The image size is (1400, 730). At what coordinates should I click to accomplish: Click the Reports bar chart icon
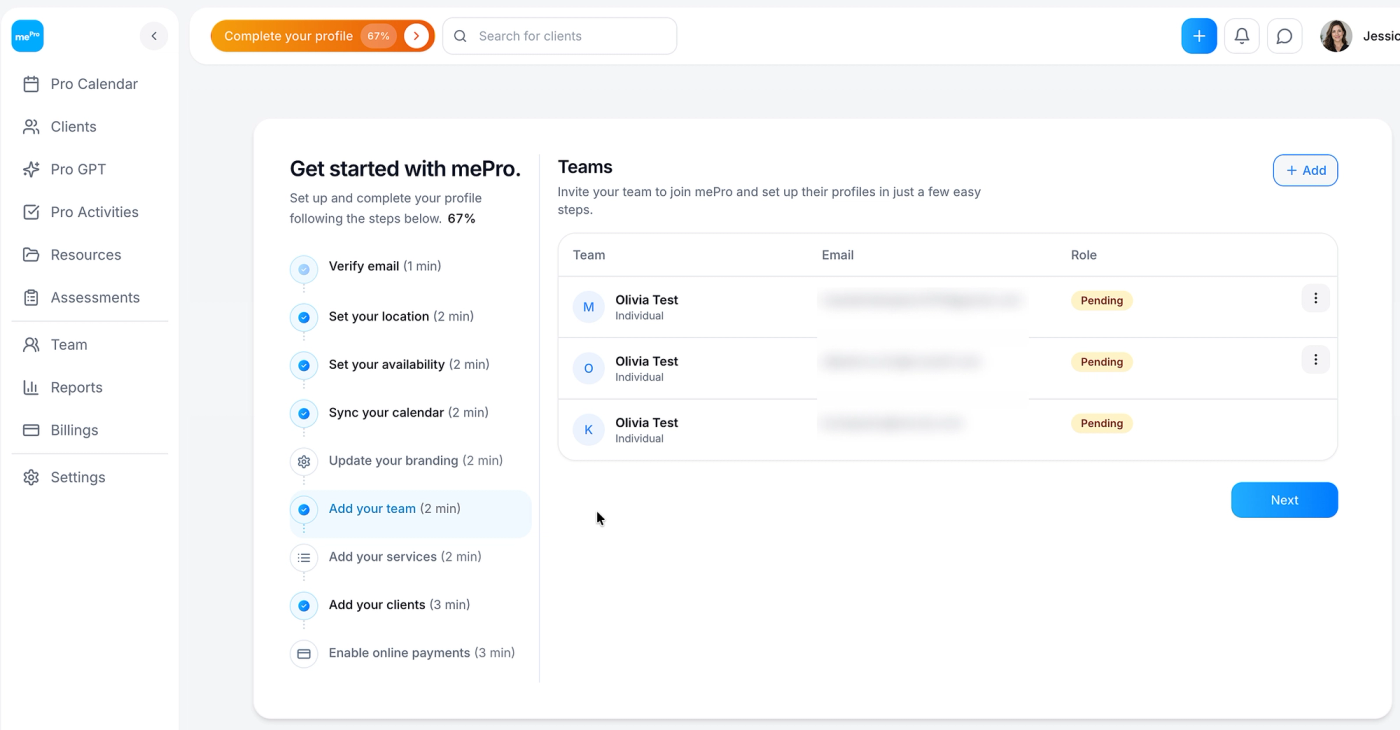[31, 388]
